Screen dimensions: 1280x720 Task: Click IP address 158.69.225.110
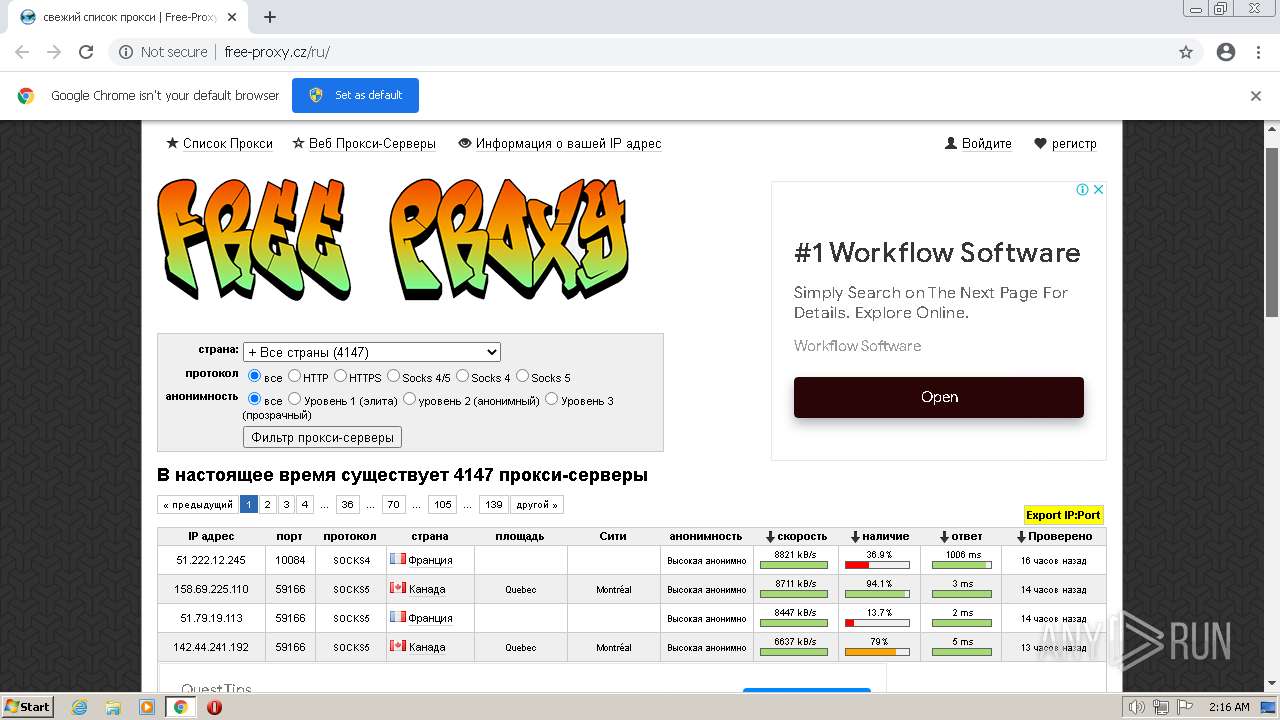[x=211, y=589]
